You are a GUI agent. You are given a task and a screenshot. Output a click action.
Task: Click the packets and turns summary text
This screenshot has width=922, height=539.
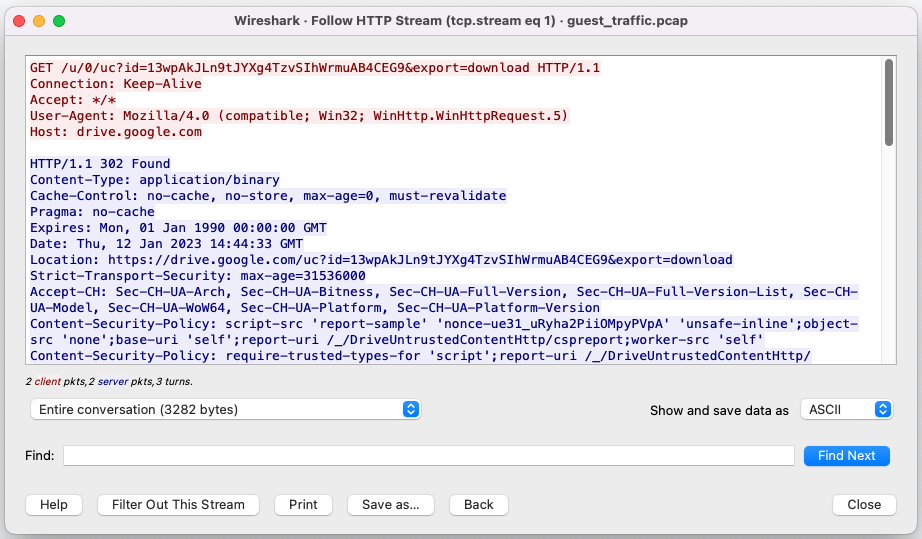point(109,381)
